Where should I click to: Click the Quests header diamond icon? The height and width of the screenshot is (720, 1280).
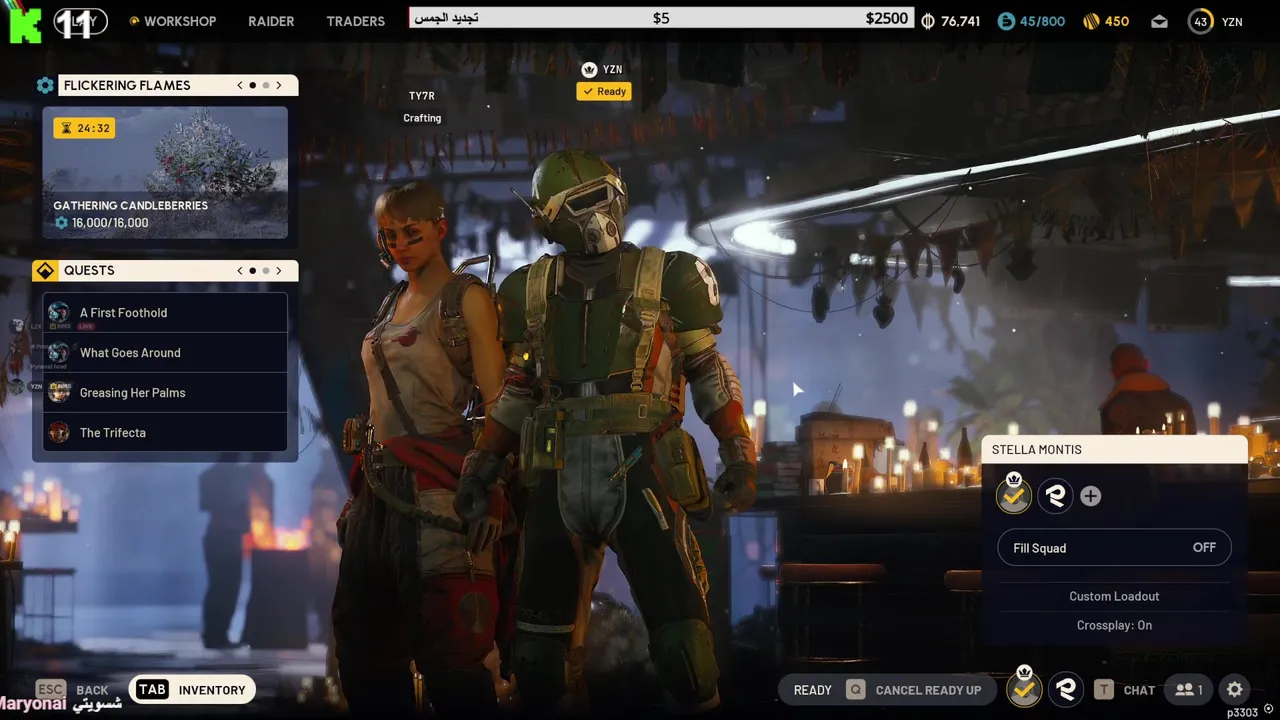45,270
